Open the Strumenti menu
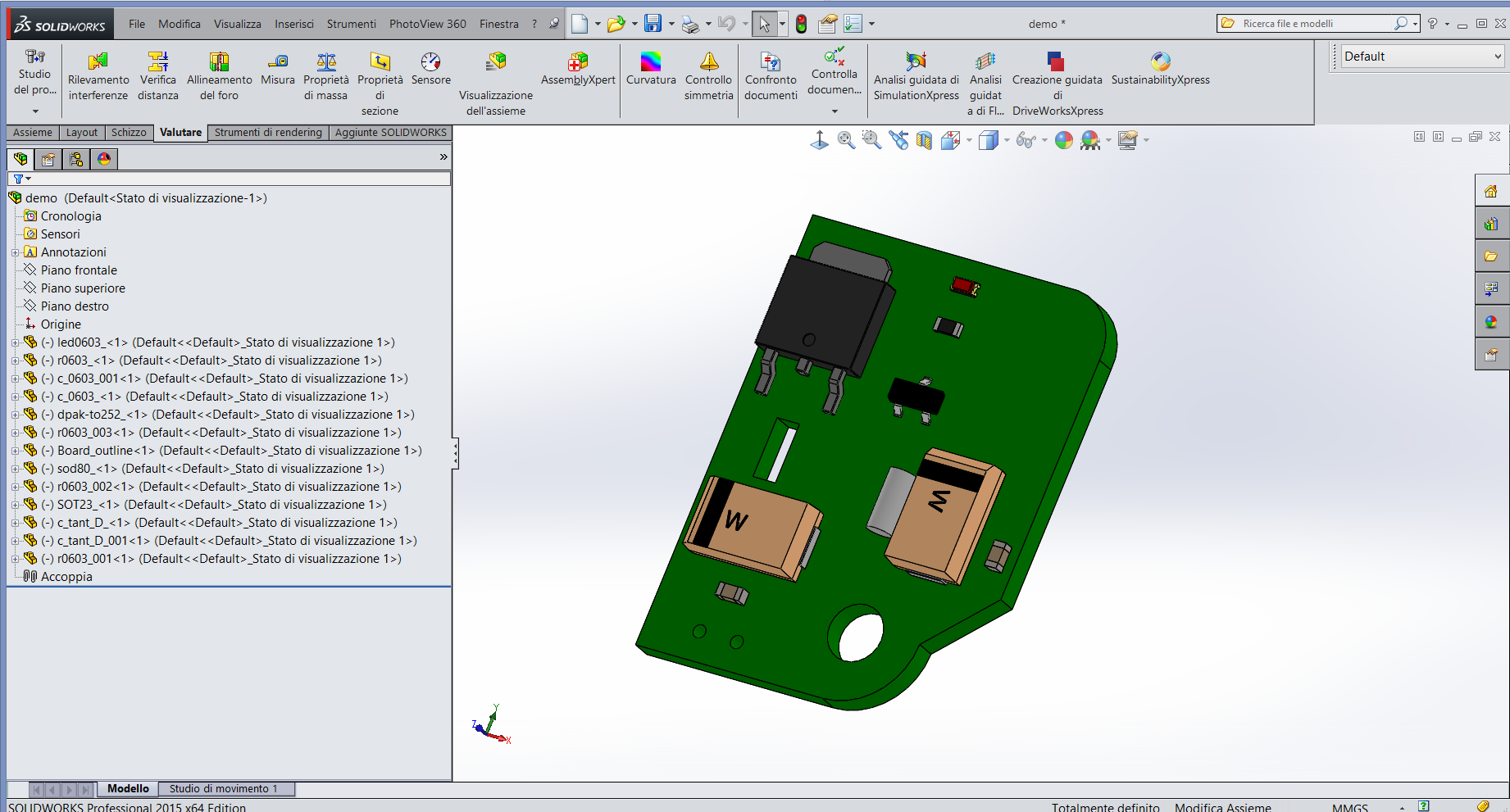Viewport: 1510px width, 812px height. coord(351,24)
